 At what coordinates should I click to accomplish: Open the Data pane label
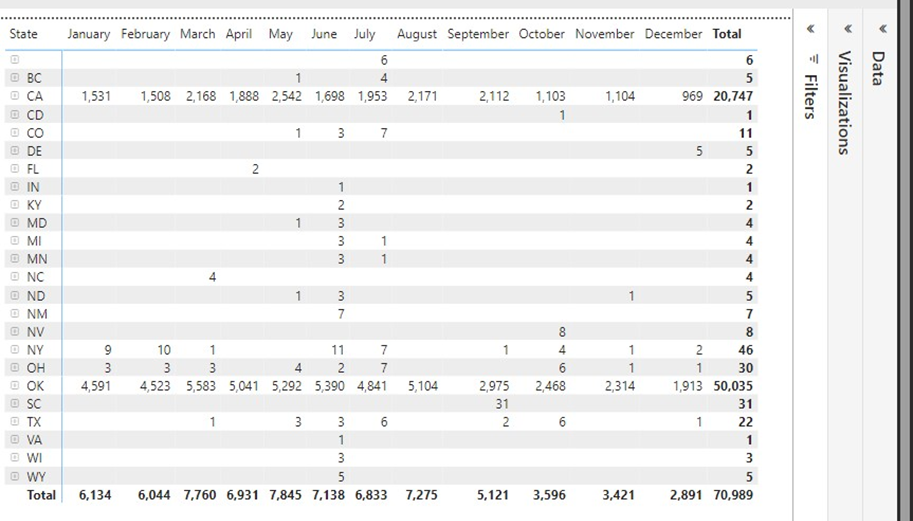point(878,68)
